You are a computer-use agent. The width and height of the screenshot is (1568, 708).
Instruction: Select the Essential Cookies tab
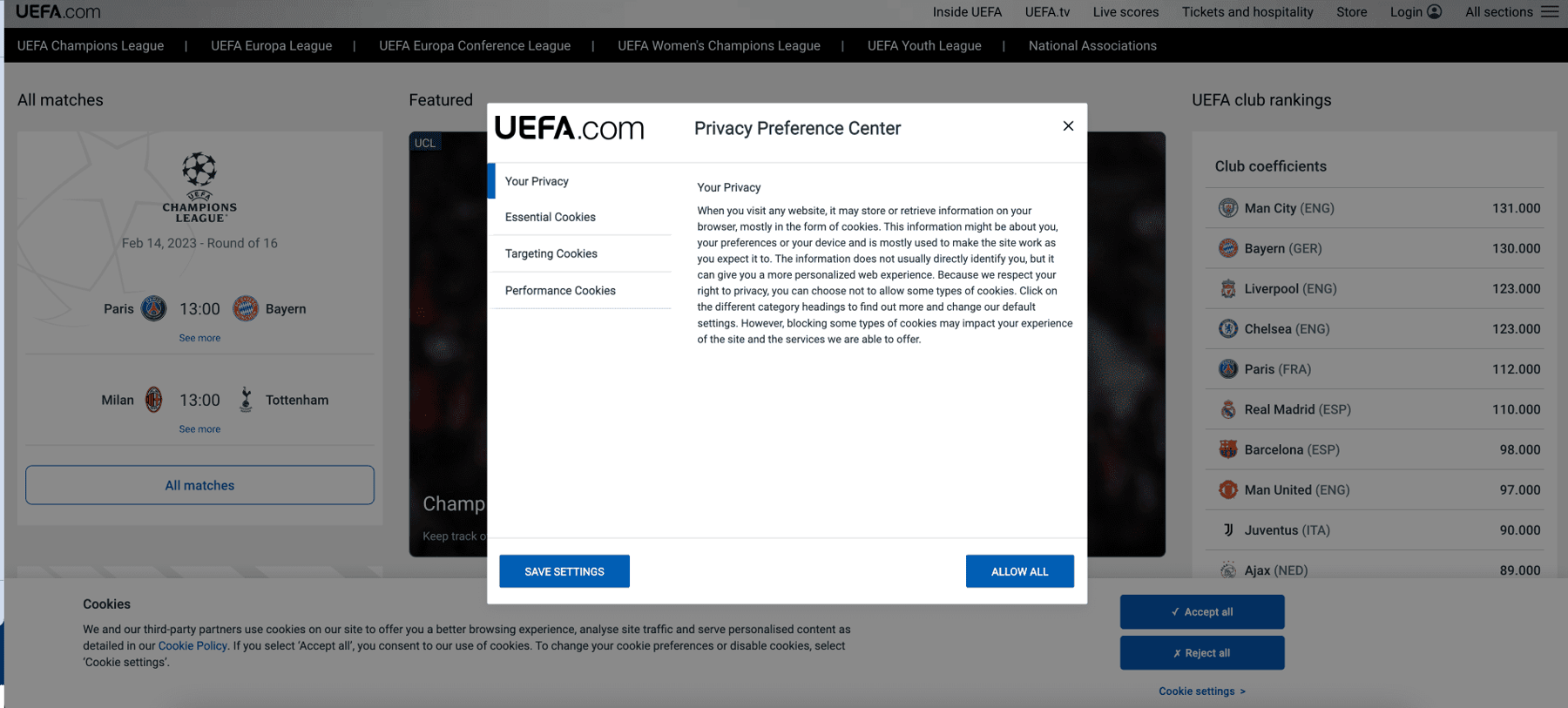(551, 217)
